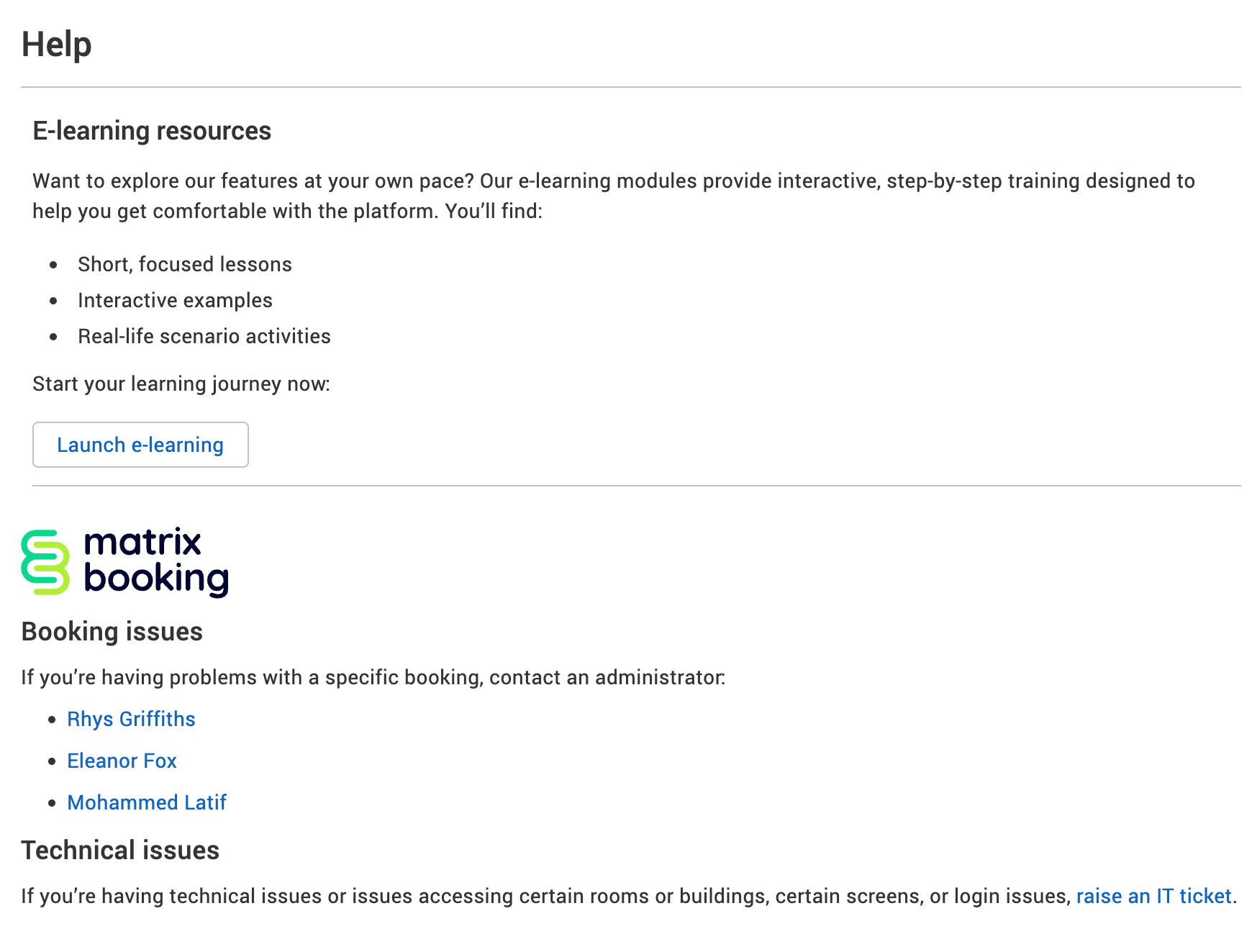Click the divider line below Help heading
The width and height of the screenshot is (1257, 952).
tap(630, 87)
